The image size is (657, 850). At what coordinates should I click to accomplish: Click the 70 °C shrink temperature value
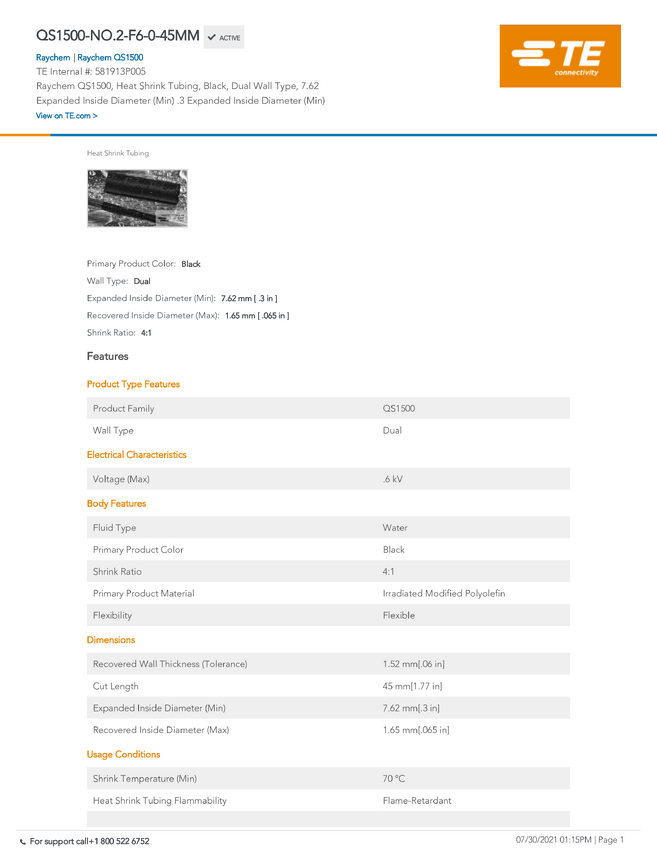point(394,779)
